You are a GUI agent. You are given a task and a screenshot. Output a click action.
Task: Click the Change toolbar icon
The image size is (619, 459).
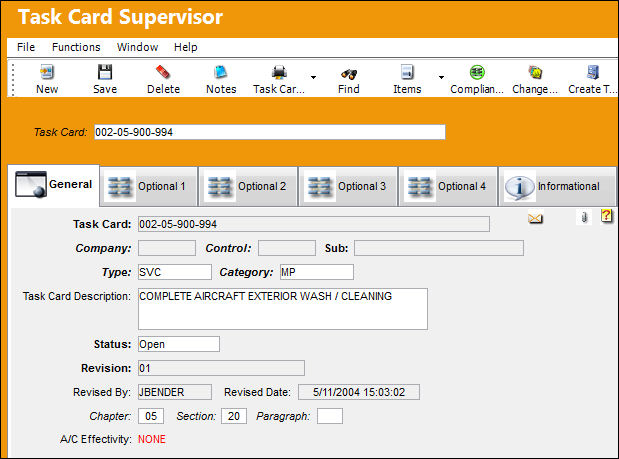click(535, 72)
